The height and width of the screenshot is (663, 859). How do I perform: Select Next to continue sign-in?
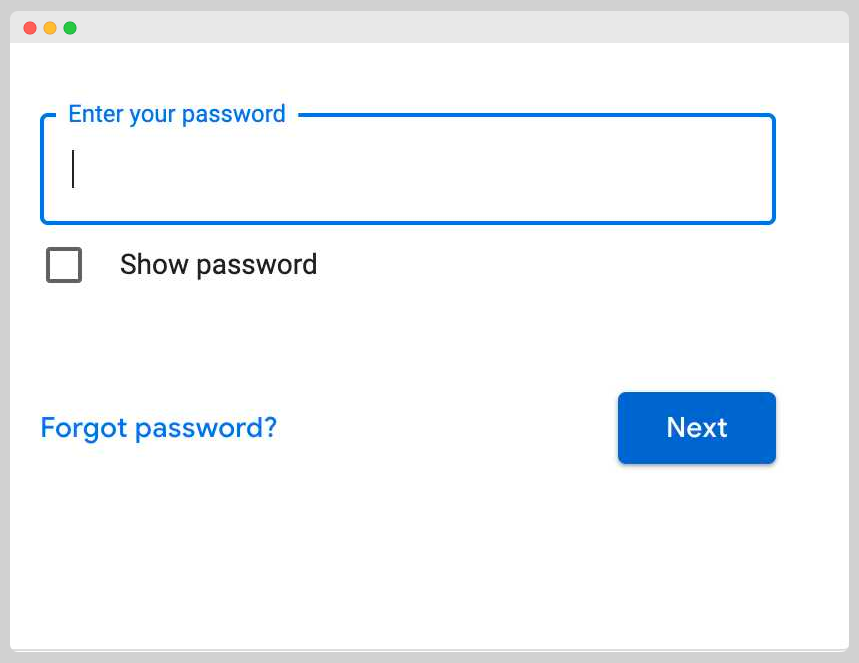pos(696,428)
